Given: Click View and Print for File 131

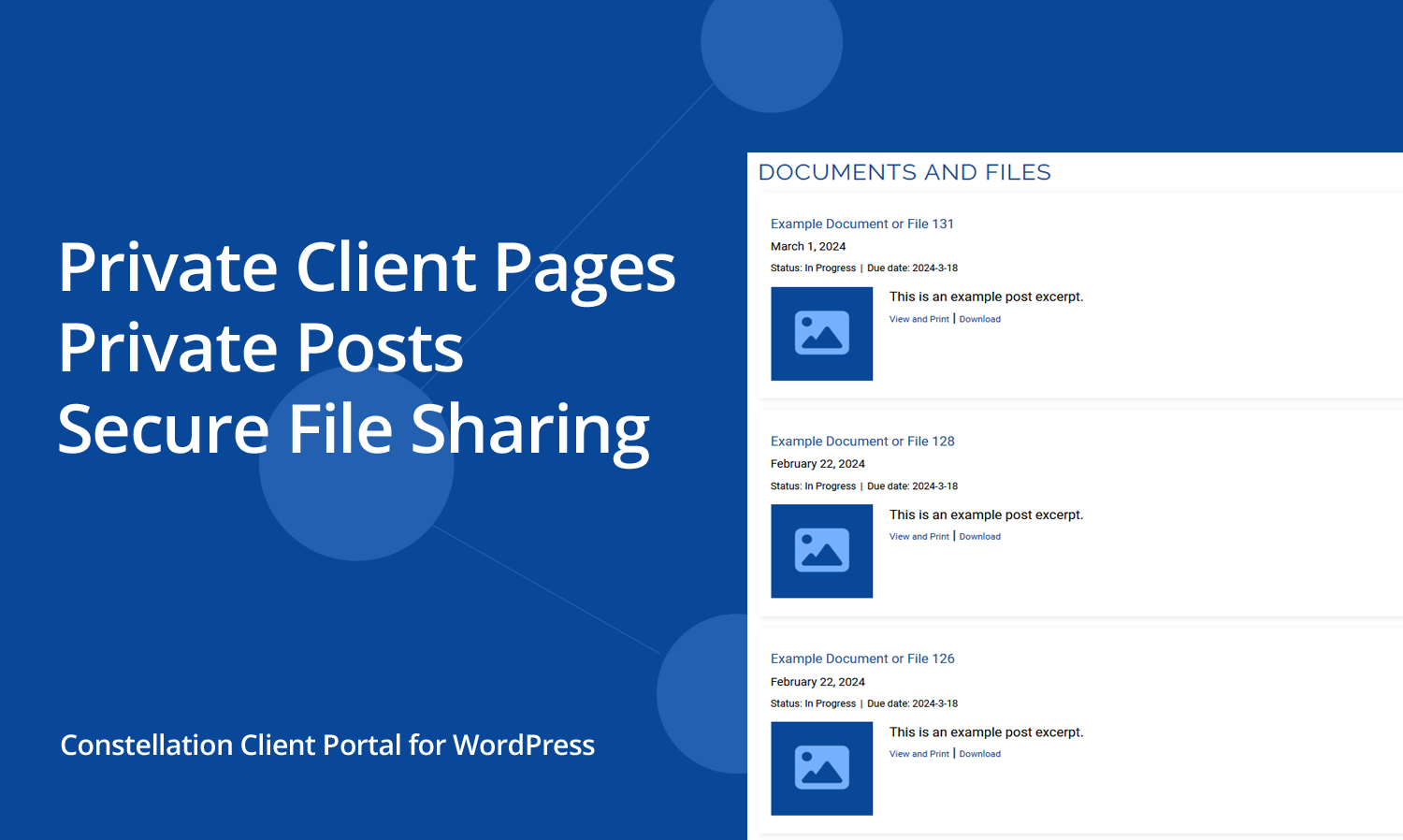Looking at the screenshot, I should click(918, 319).
